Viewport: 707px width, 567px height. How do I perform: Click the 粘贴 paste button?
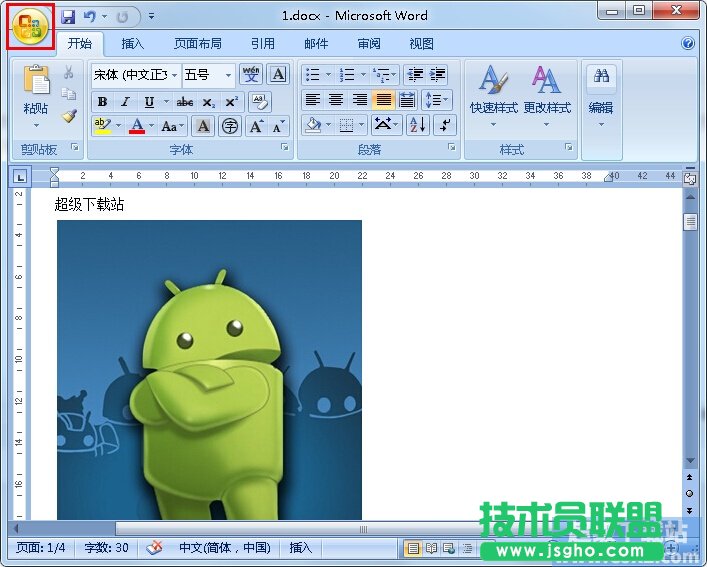[36, 95]
